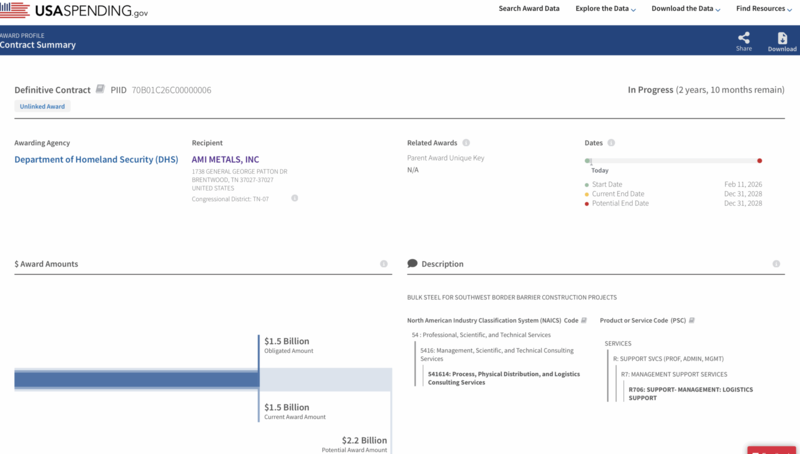The width and height of the screenshot is (800, 454).
Task: Click the red potential end date marker
Action: (x=760, y=161)
